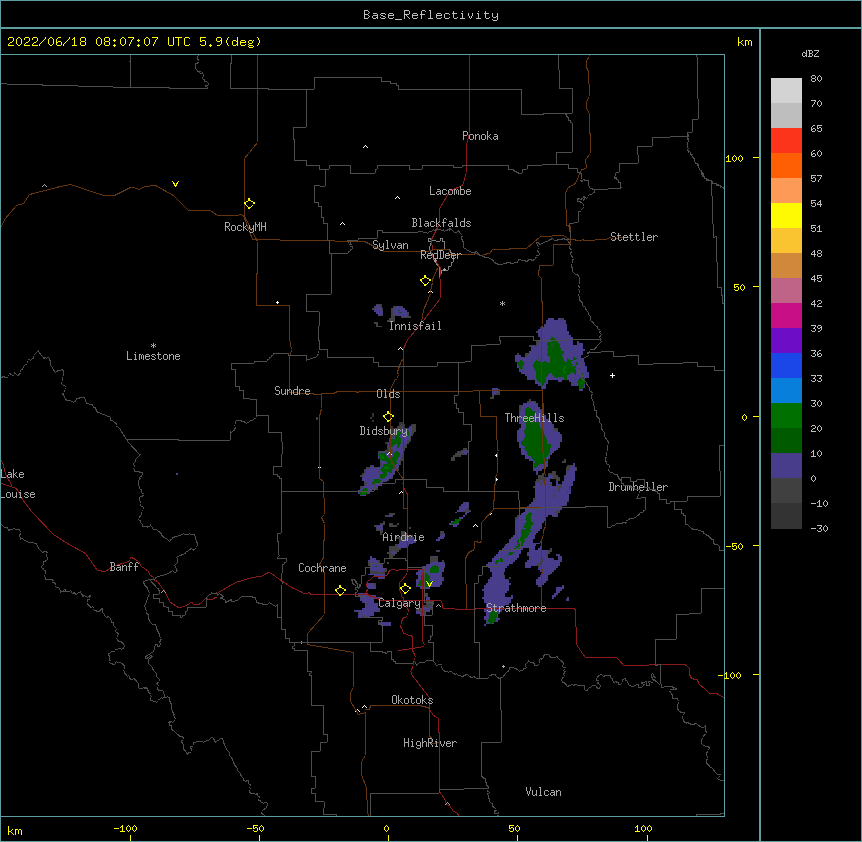
Task: Click the Calgary city label
Action: (x=399, y=603)
